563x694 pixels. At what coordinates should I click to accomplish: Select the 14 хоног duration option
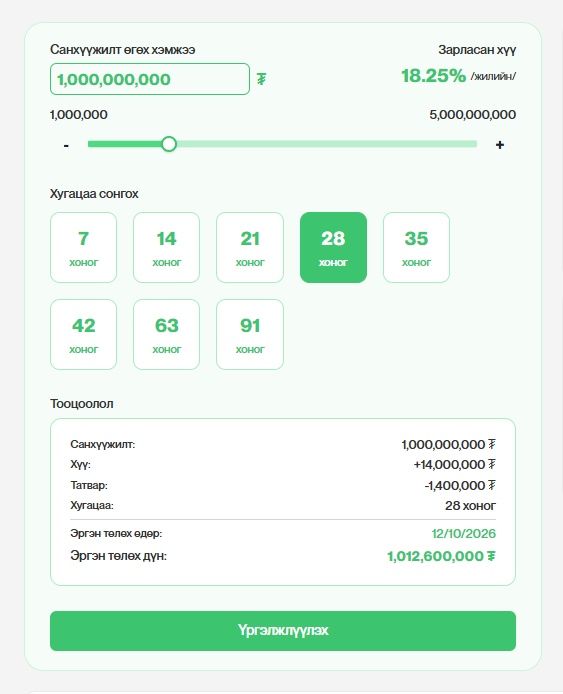pyautogui.click(x=166, y=247)
